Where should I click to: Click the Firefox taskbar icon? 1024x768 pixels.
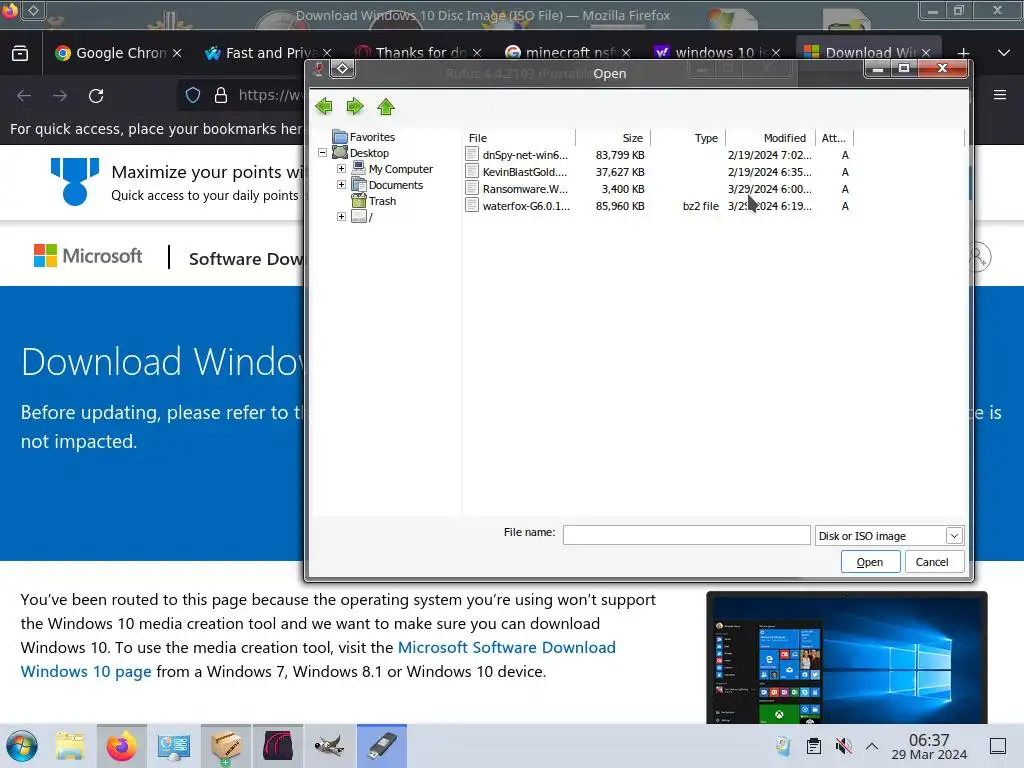coord(121,746)
